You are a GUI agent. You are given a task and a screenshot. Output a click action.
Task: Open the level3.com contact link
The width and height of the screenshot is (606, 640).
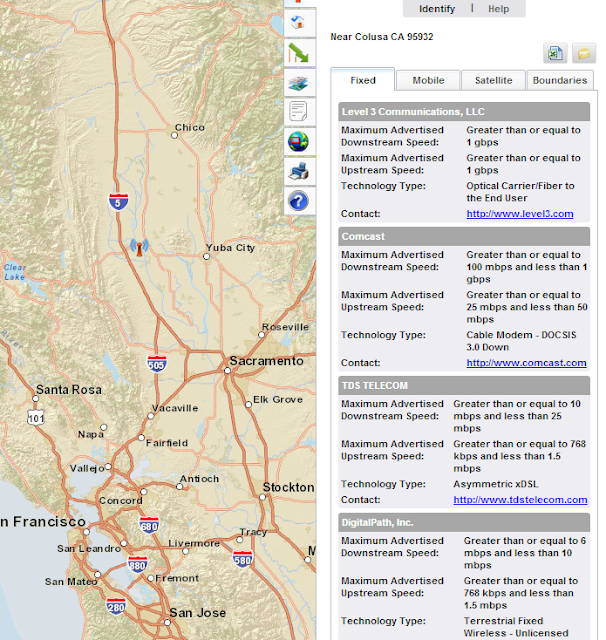519,213
